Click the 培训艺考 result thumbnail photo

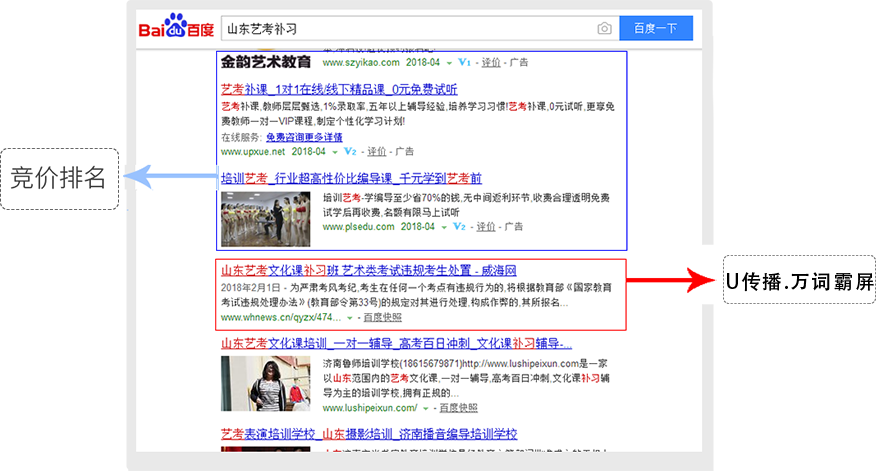(x=265, y=219)
